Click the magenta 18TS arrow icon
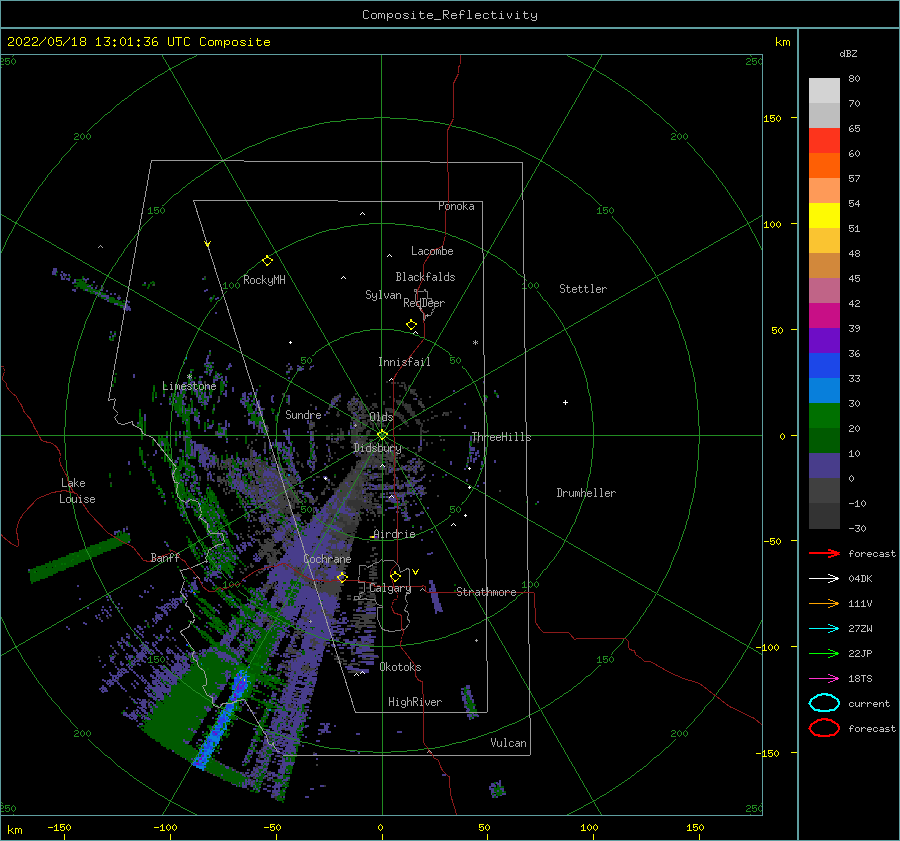900x841 pixels. [824, 679]
